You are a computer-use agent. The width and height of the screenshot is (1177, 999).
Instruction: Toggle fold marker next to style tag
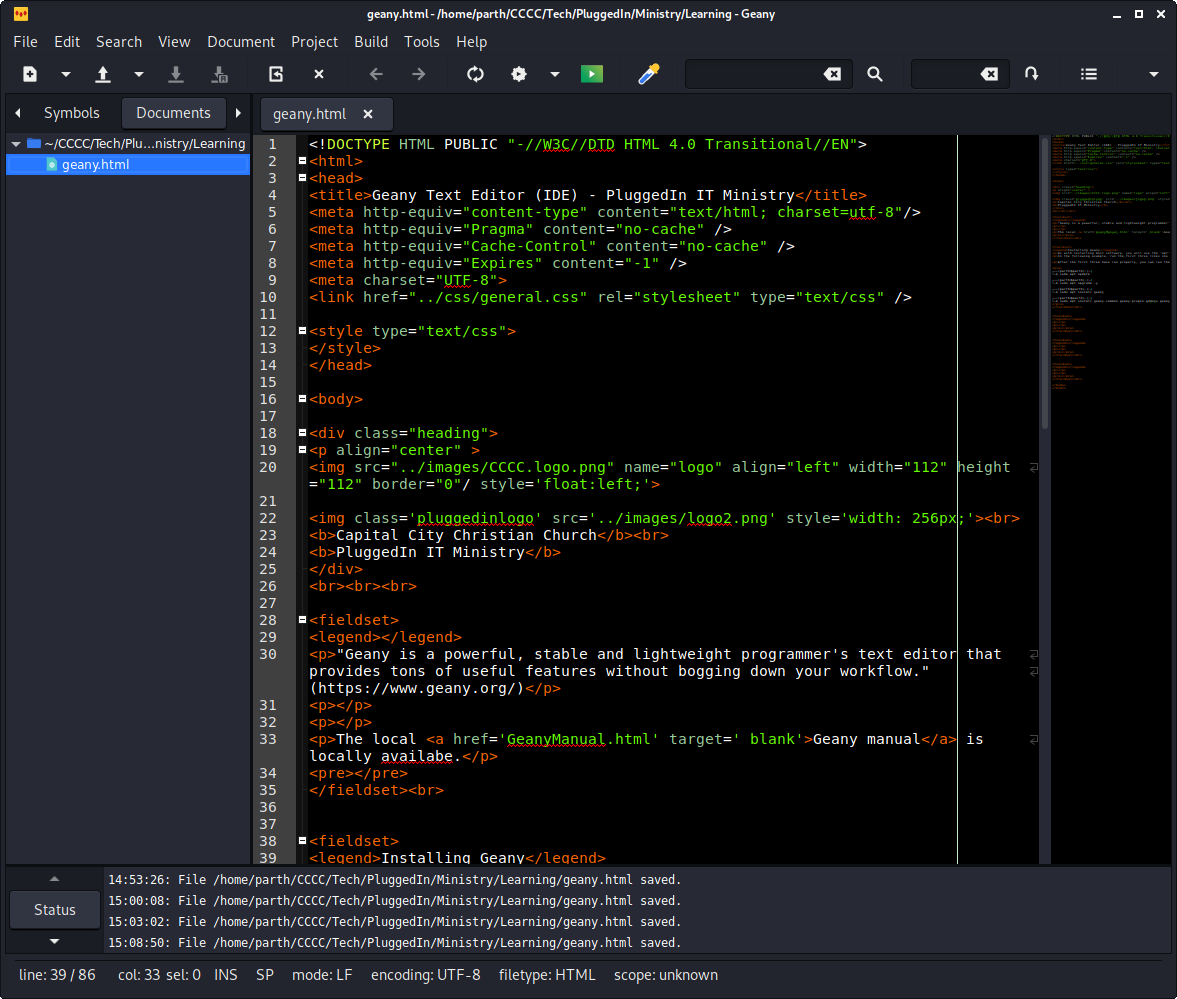[x=302, y=331]
